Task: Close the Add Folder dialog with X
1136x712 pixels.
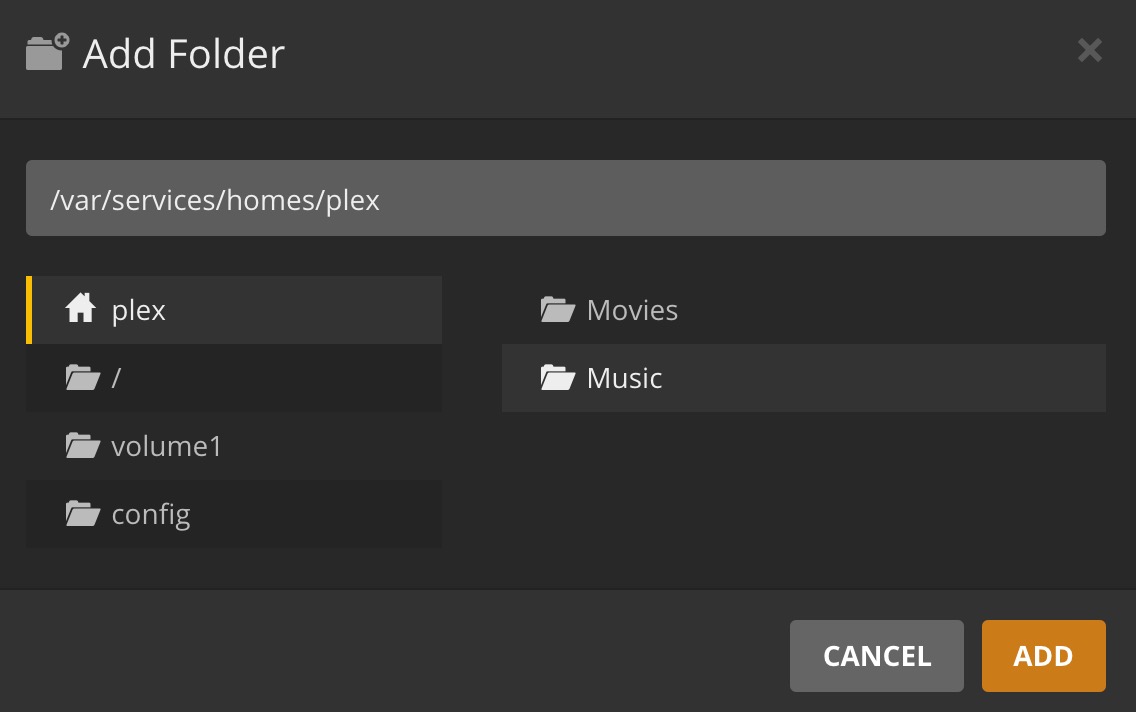Action: [x=1089, y=50]
